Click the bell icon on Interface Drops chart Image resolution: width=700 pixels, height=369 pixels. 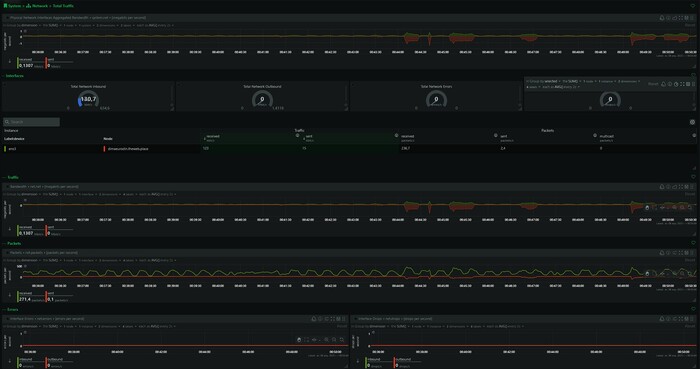662,319
